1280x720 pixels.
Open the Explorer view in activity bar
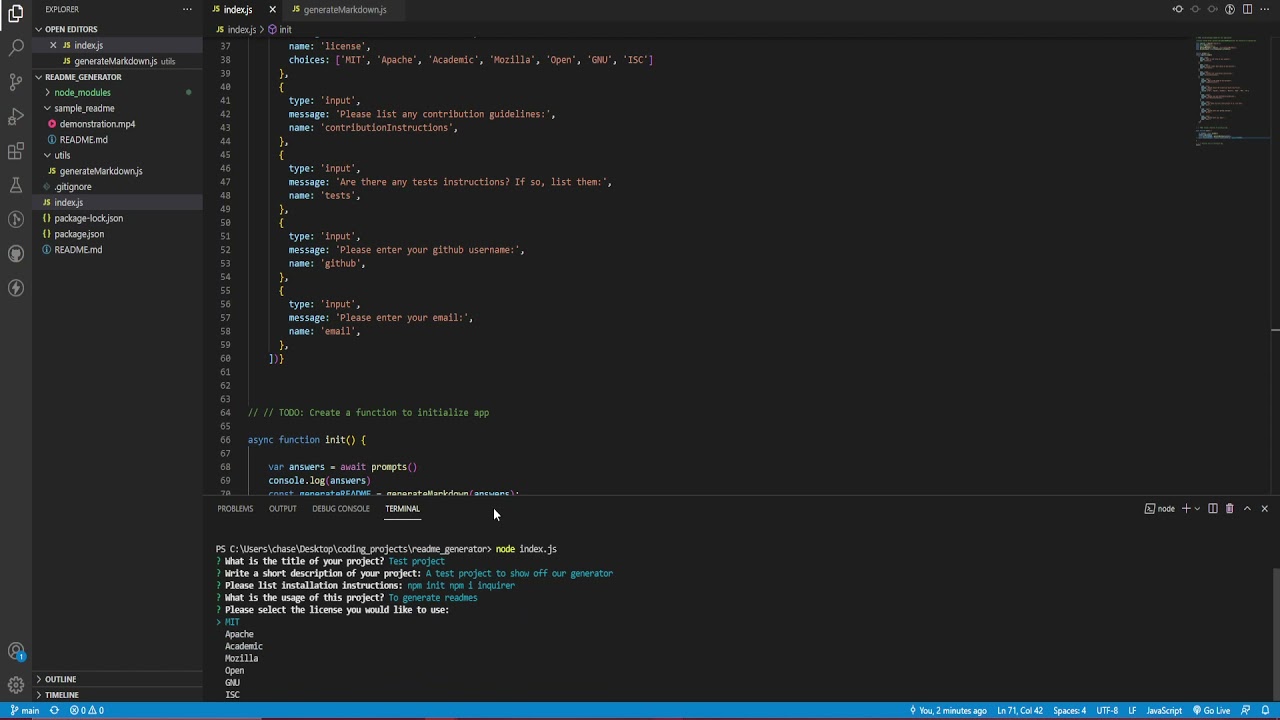[x=16, y=14]
